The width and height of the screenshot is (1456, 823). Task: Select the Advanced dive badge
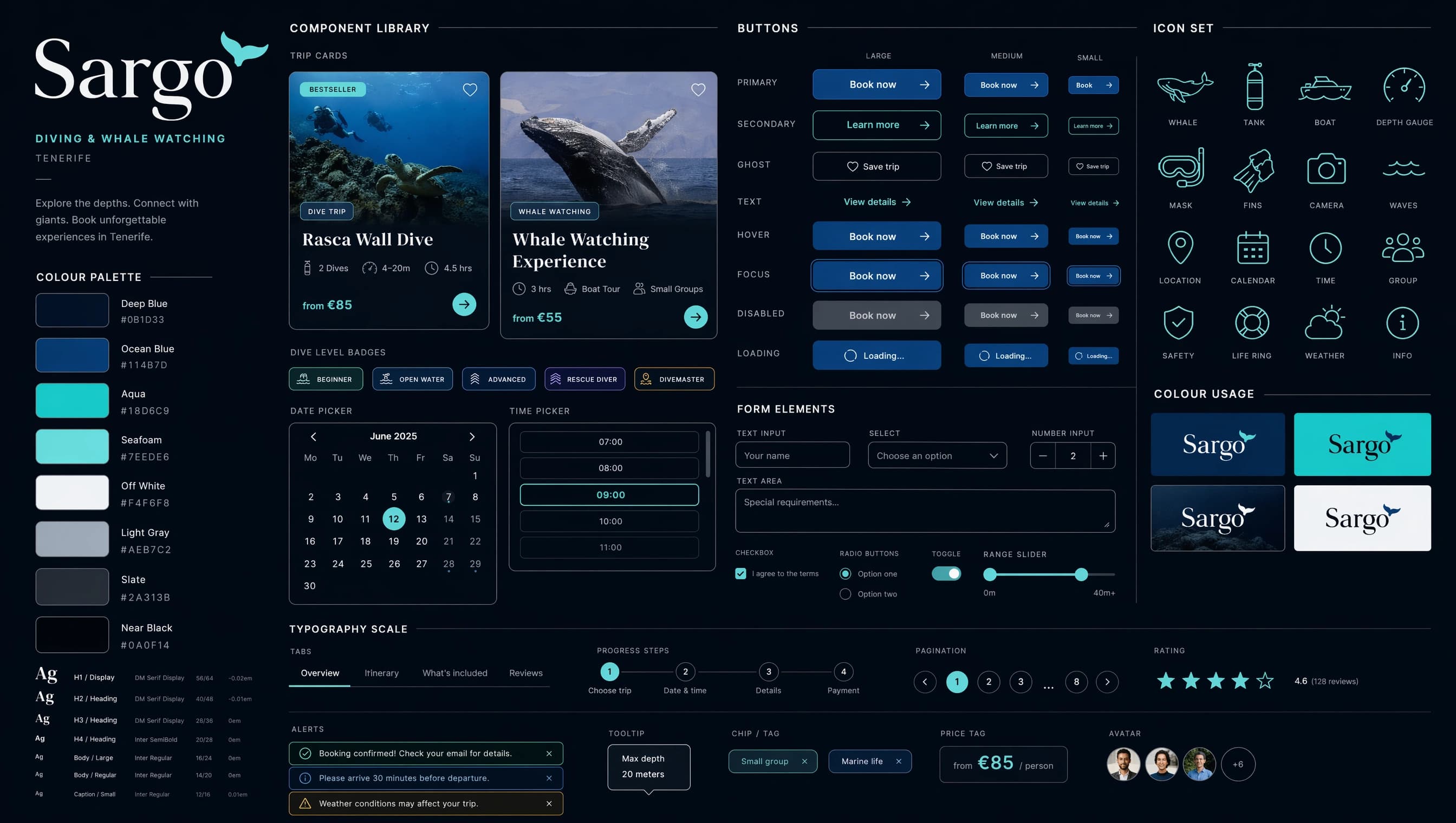(x=498, y=379)
